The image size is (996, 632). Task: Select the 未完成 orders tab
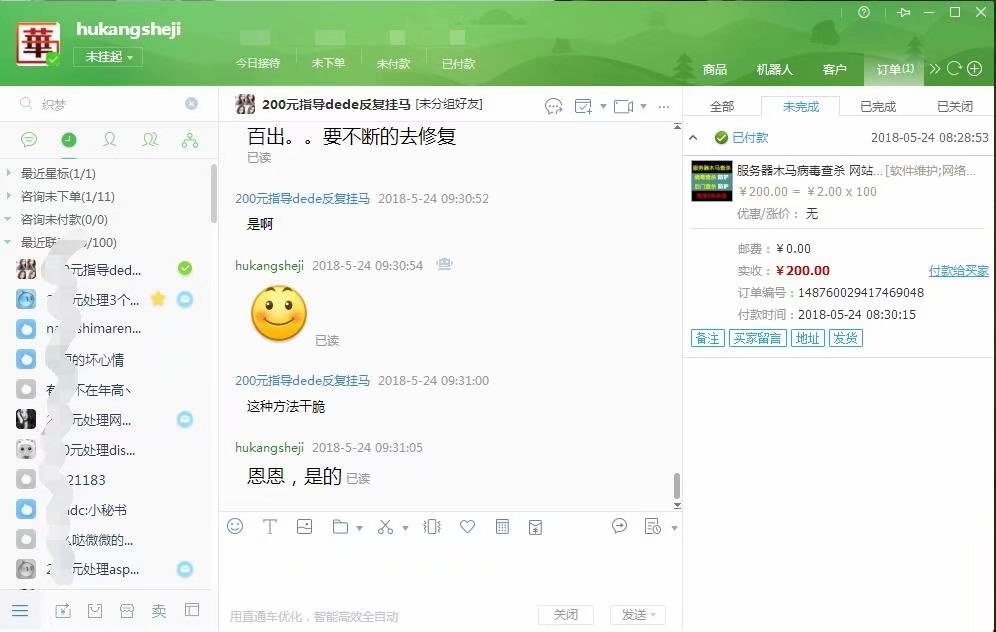click(800, 106)
